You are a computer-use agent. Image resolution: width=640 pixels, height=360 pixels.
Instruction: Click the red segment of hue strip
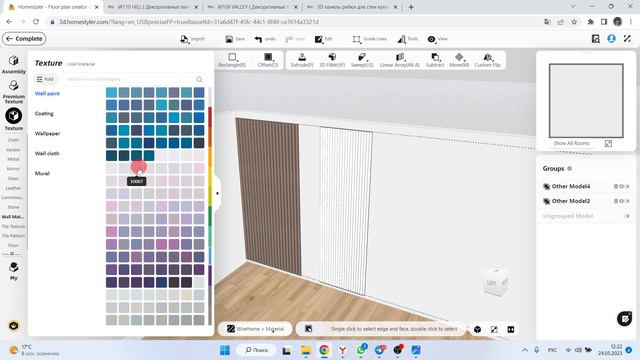coord(210,116)
